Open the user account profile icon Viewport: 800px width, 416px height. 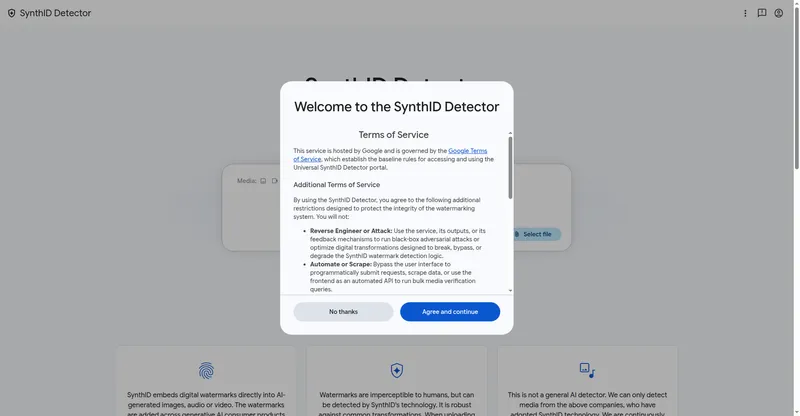pos(779,13)
